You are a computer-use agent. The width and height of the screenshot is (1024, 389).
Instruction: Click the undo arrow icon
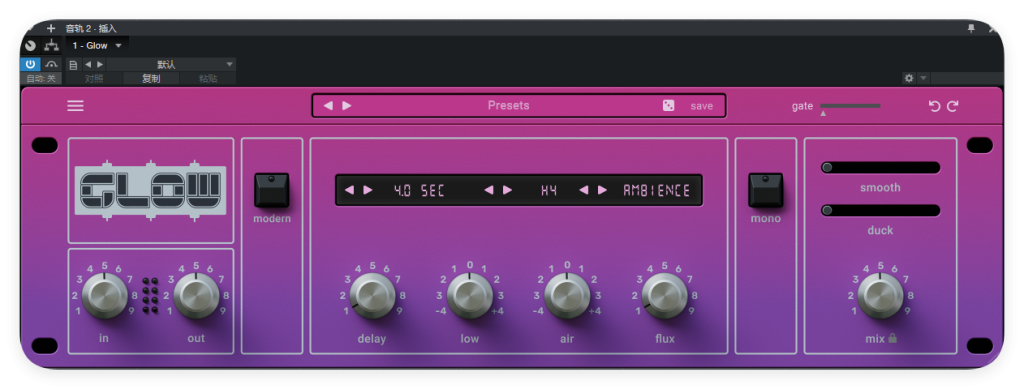coord(935,106)
